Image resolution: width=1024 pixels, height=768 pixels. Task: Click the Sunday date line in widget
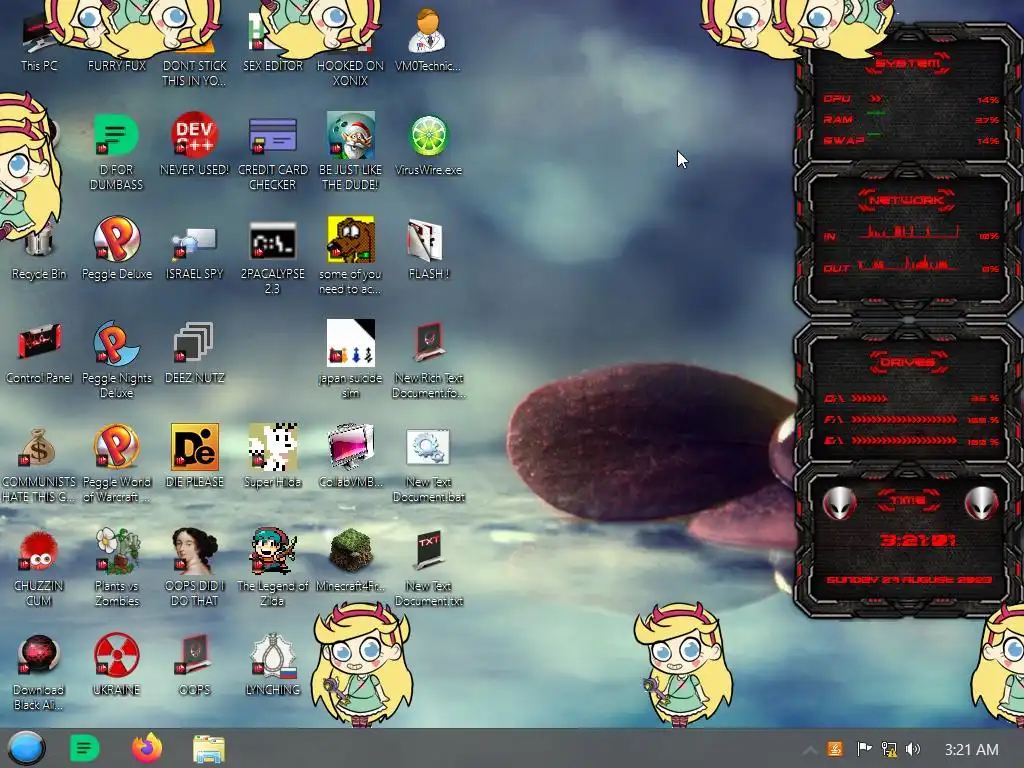909,580
